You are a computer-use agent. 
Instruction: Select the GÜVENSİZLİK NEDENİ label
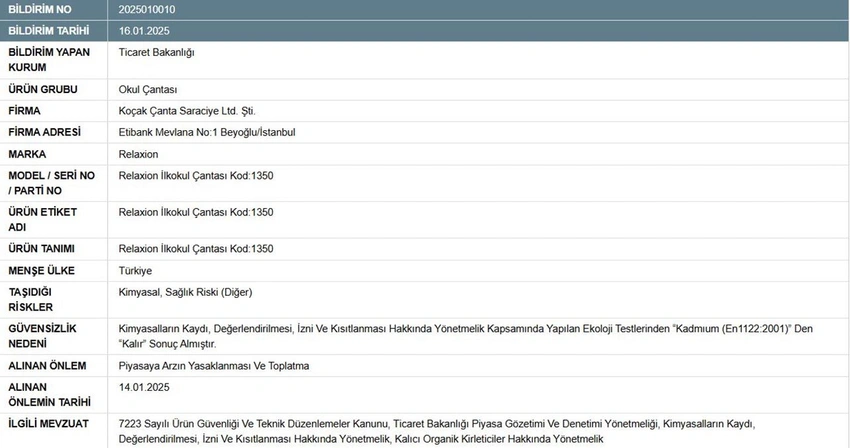tap(42, 336)
